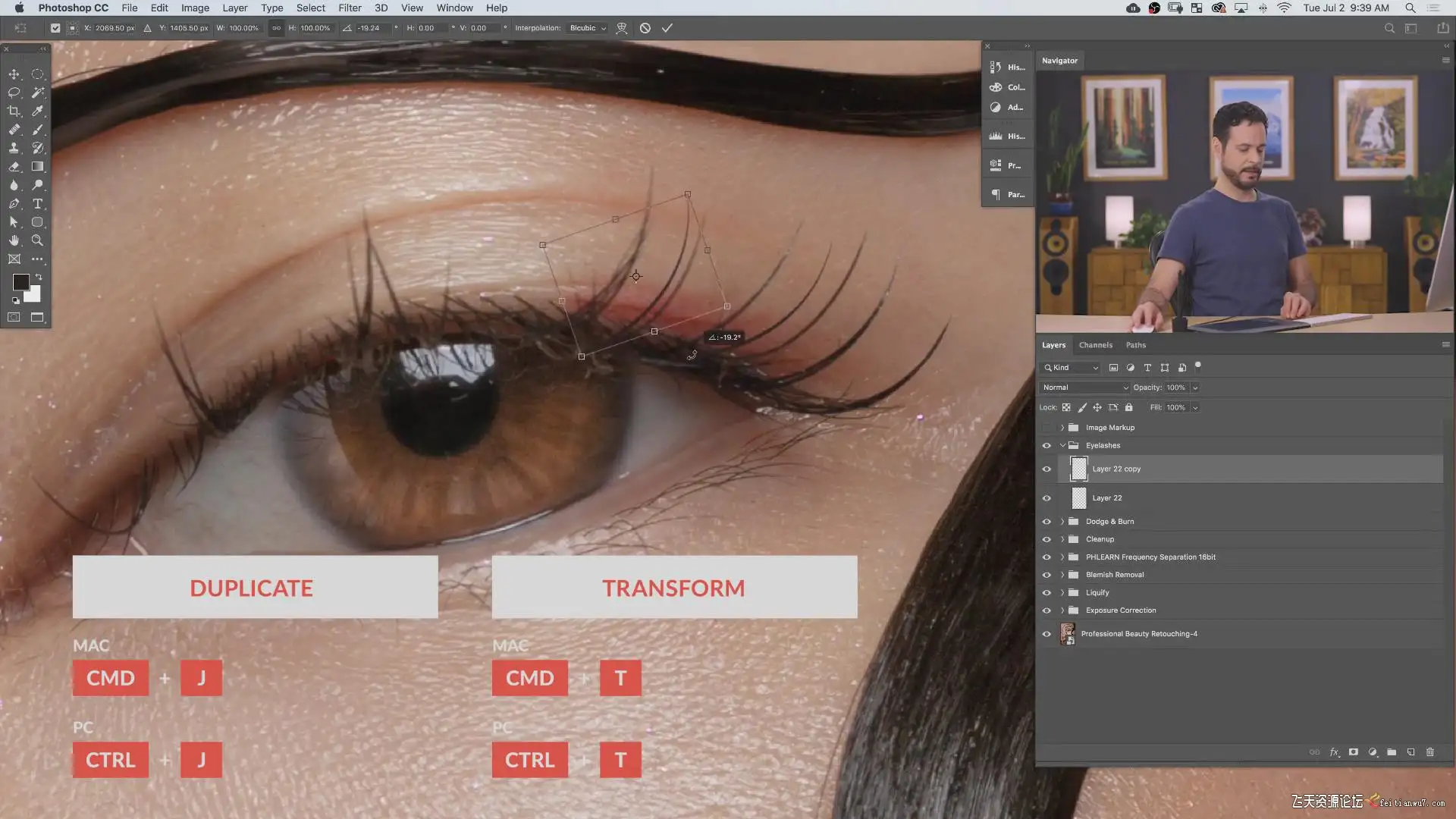The image size is (1456, 819).
Task: Switch to the Channels tab
Action: click(1096, 345)
